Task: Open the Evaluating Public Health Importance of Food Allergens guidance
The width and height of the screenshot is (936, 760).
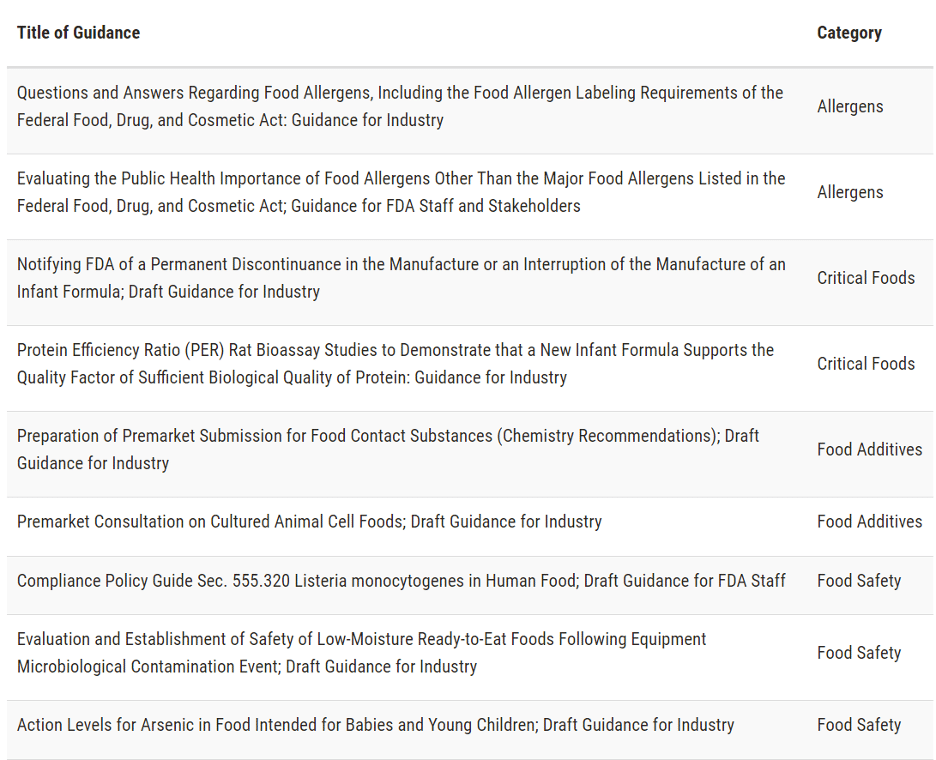Action: click(401, 192)
